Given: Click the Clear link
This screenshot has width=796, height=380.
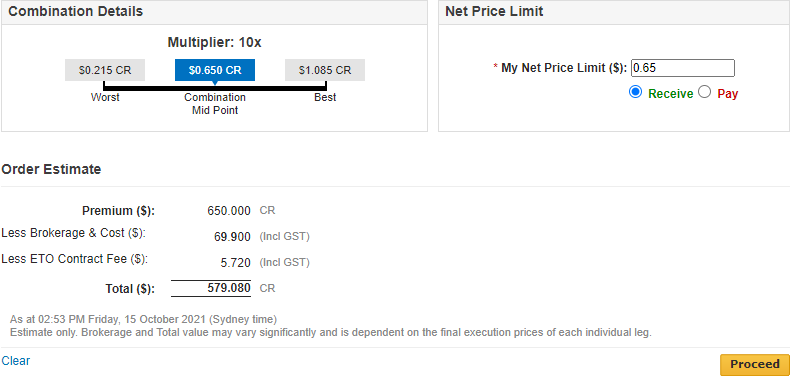Looking at the screenshot, I should coord(16,361).
